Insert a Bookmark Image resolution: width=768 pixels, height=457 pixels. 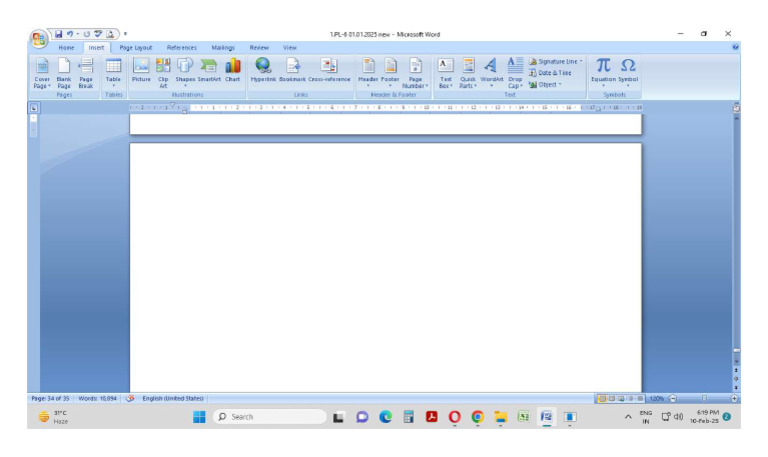(x=292, y=70)
